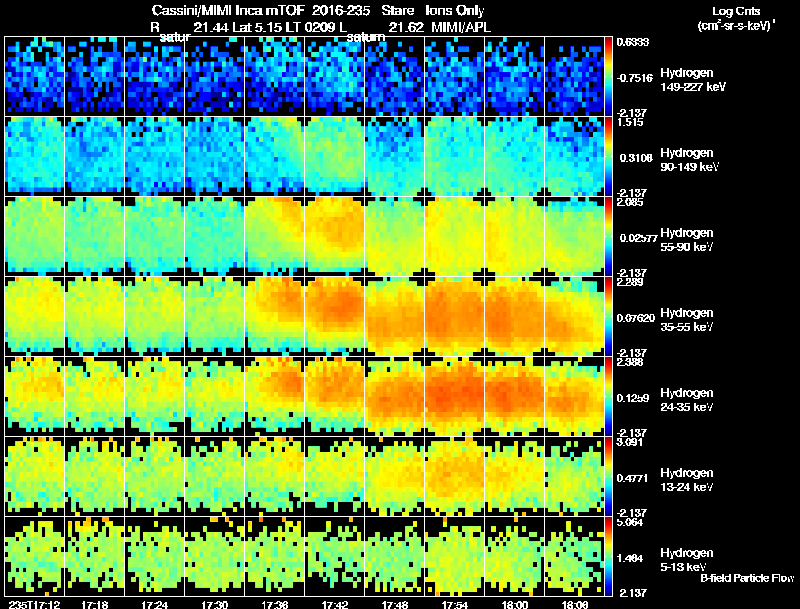Click the Log Cnts legend heading
The image size is (800, 609).
[x=736, y=11]
